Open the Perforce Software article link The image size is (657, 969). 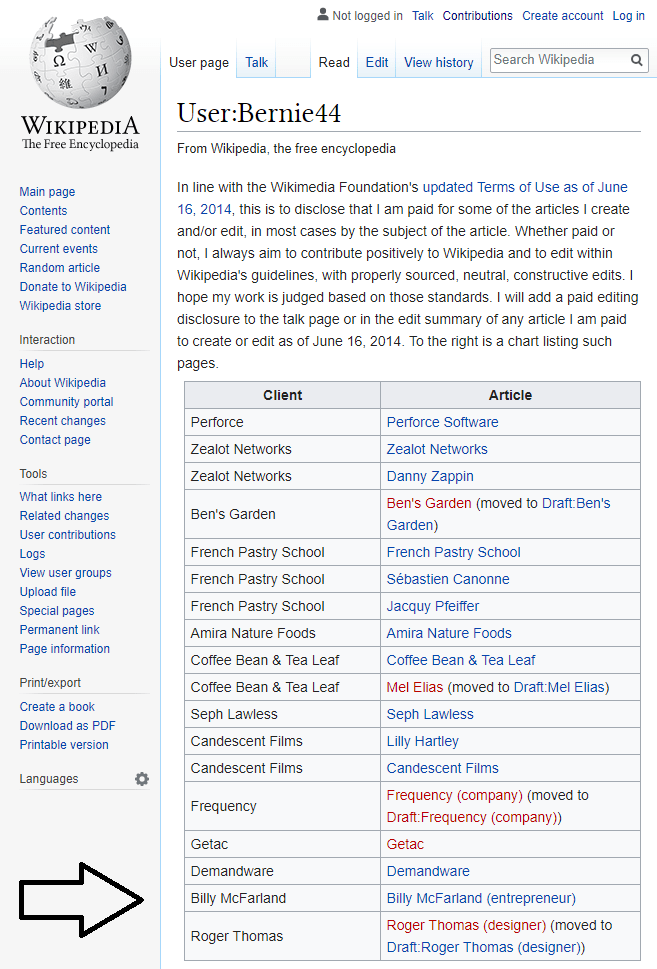click(x=442, y=422)
